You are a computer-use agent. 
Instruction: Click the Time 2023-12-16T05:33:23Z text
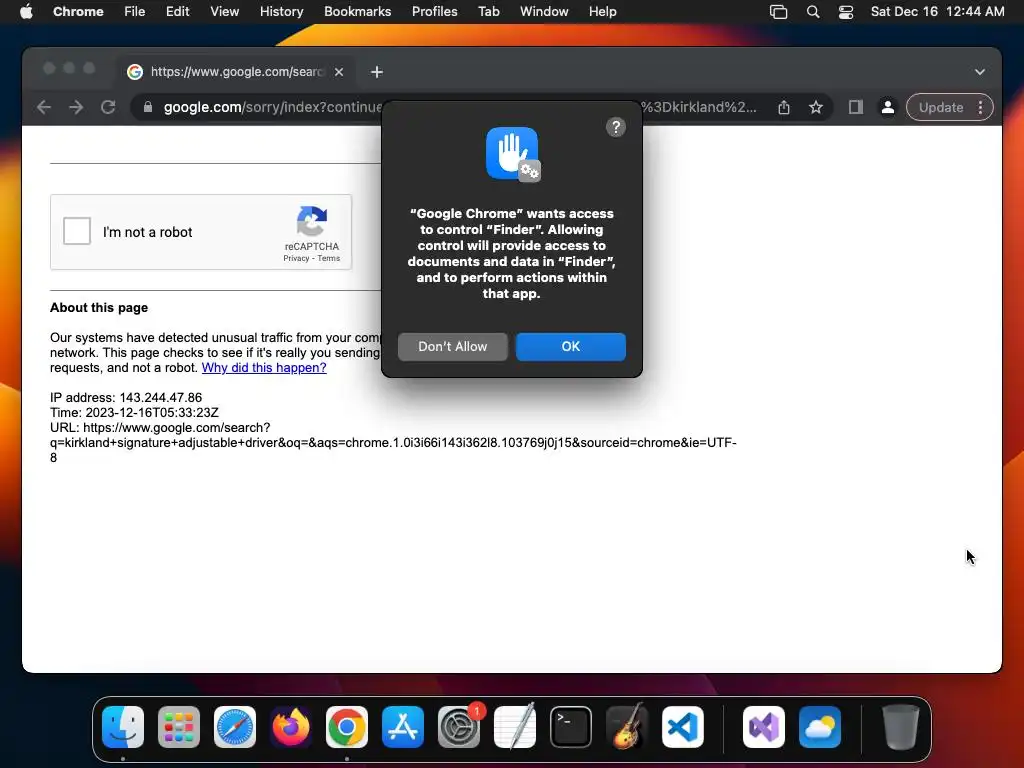coord(135,413)
